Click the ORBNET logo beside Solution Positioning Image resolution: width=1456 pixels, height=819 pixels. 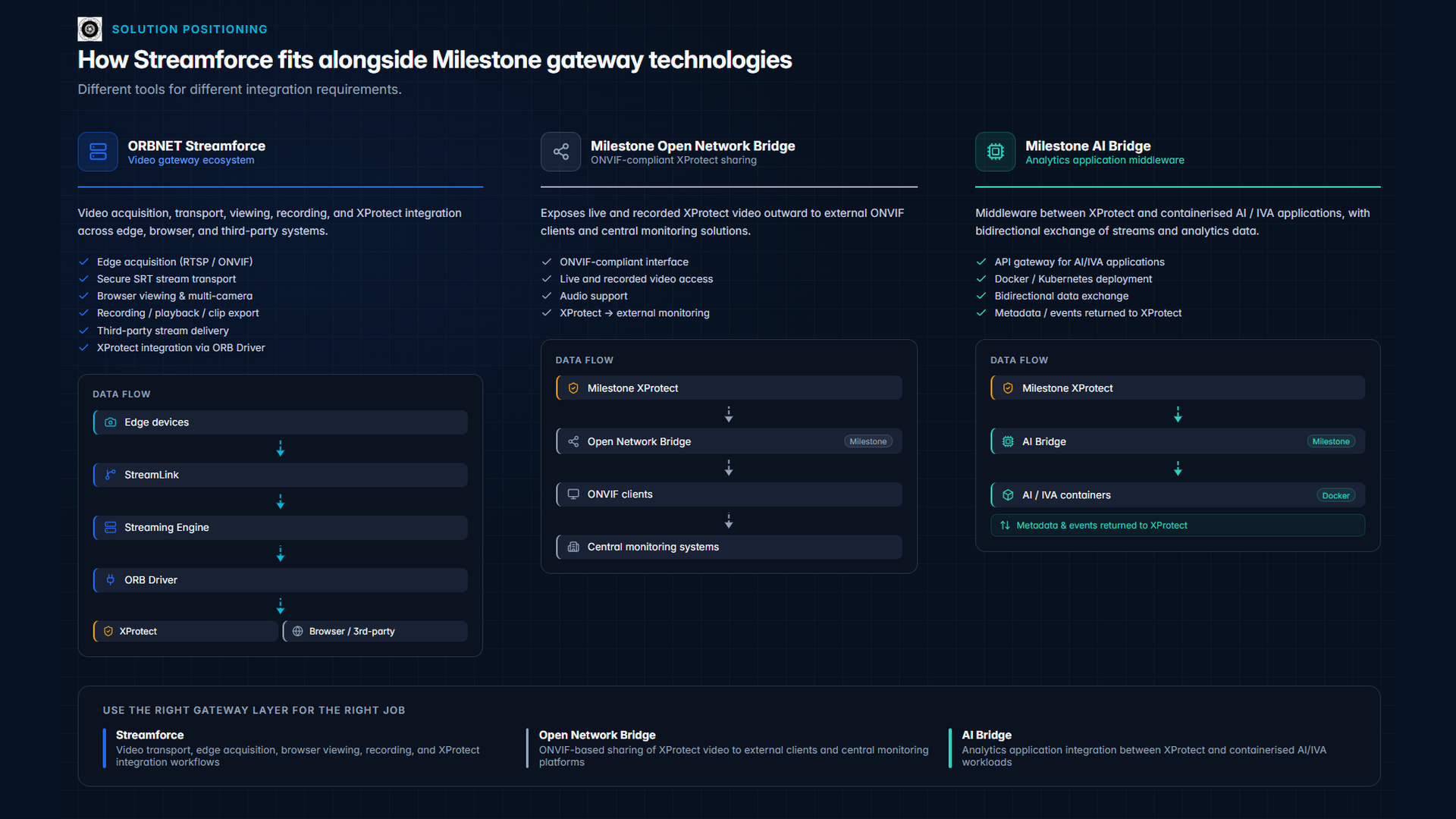(x=89, y=29)
